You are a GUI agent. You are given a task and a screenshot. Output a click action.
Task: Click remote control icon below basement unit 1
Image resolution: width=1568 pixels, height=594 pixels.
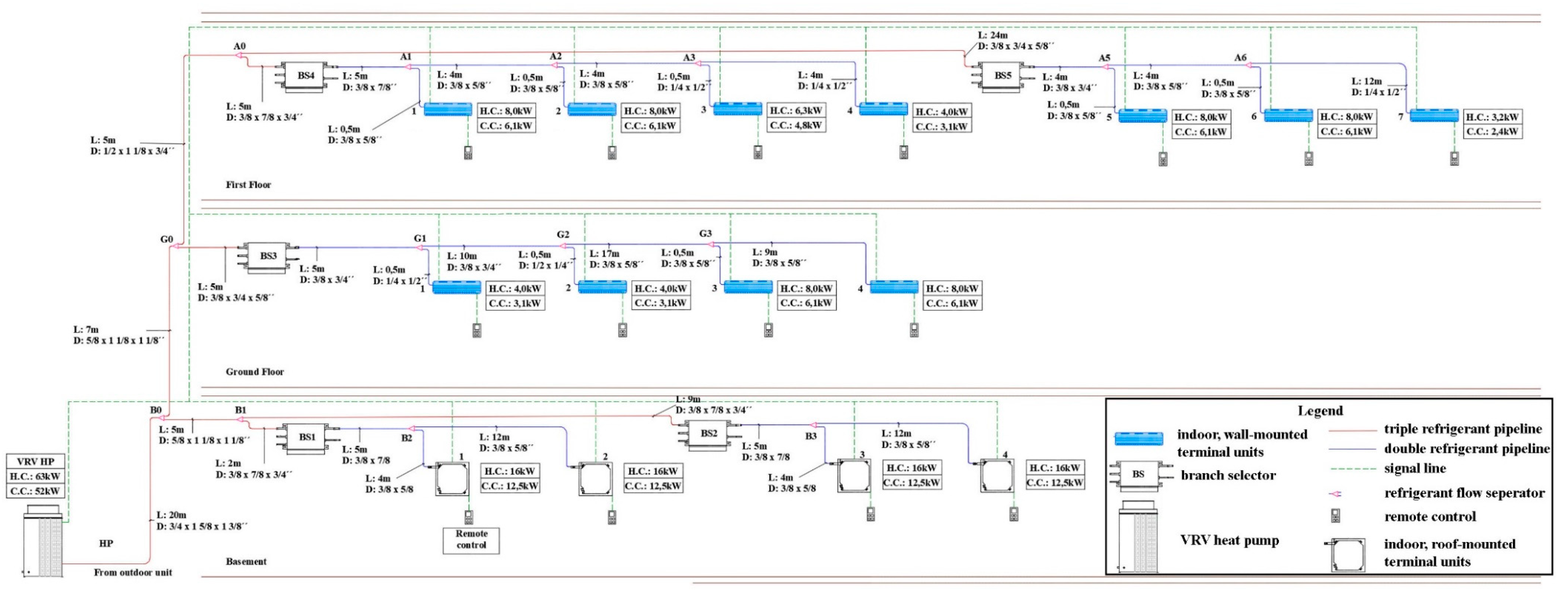point(468,517)
